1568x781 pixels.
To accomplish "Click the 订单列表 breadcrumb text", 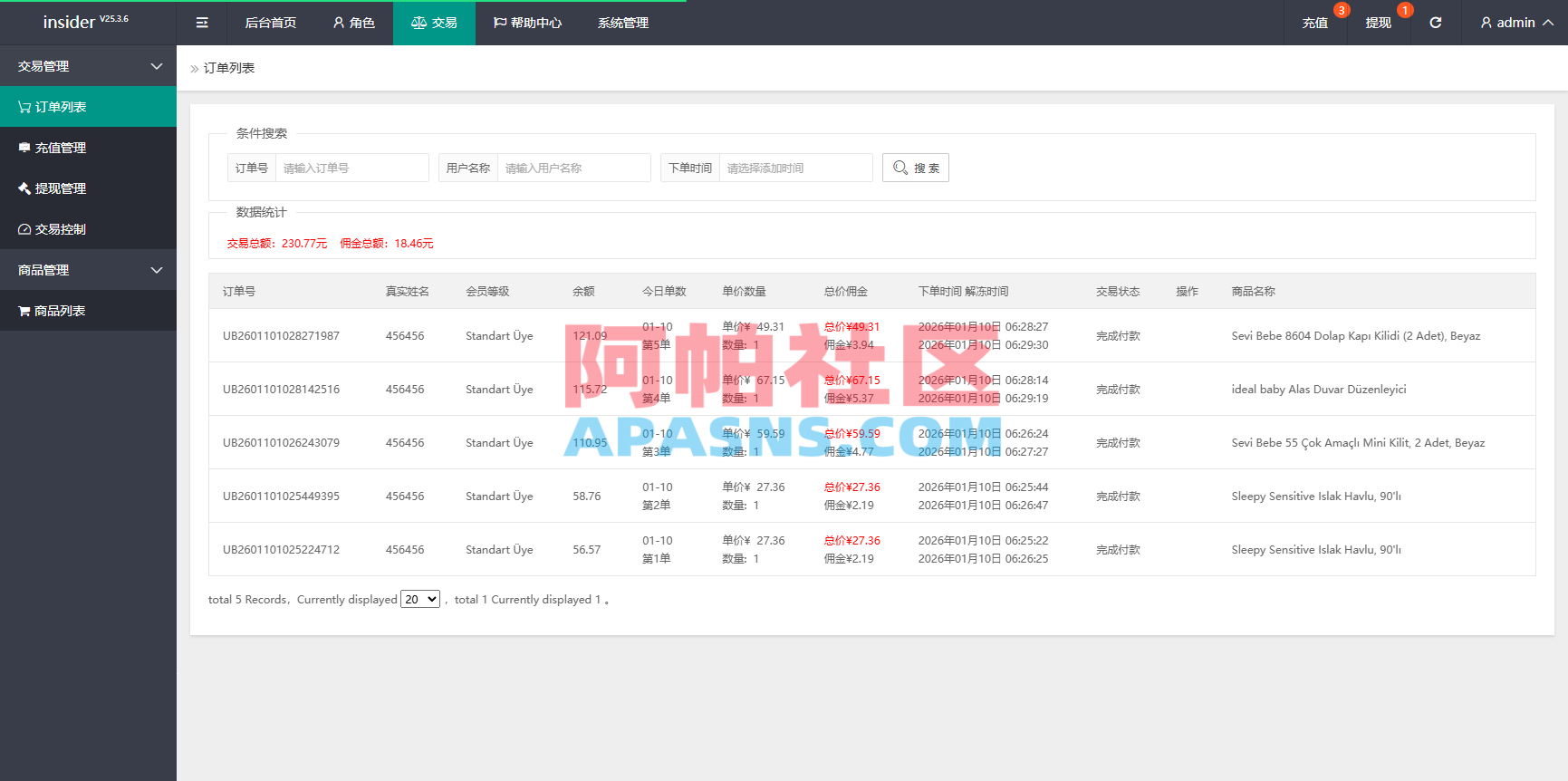I will tap(229, 68).
